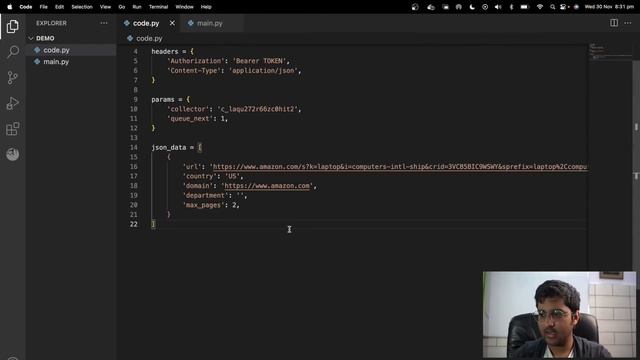The height and width of the screenshot is (360, 640).
Task: Click the round avatar icon in activity bar
Action: click(13, 154)
